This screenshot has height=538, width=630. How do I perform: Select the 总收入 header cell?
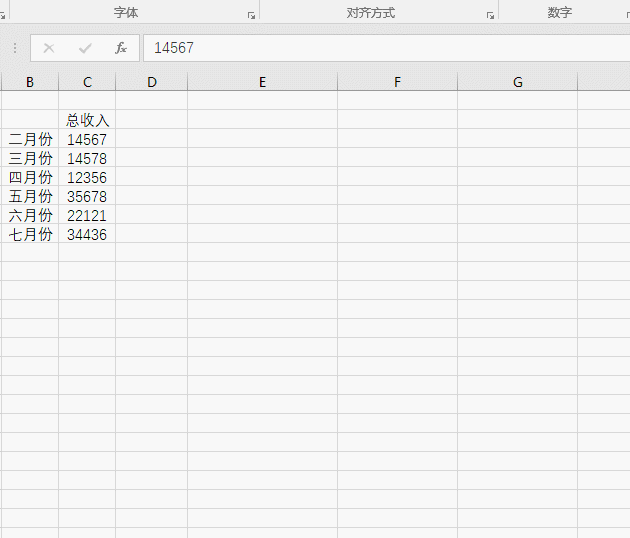[87, 120]
